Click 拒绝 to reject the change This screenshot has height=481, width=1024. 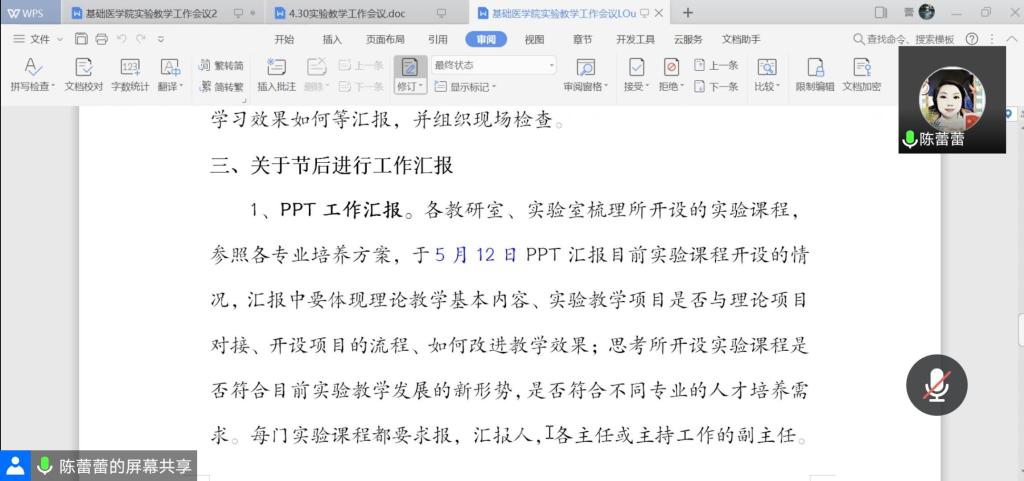click(x=671, y=68)
